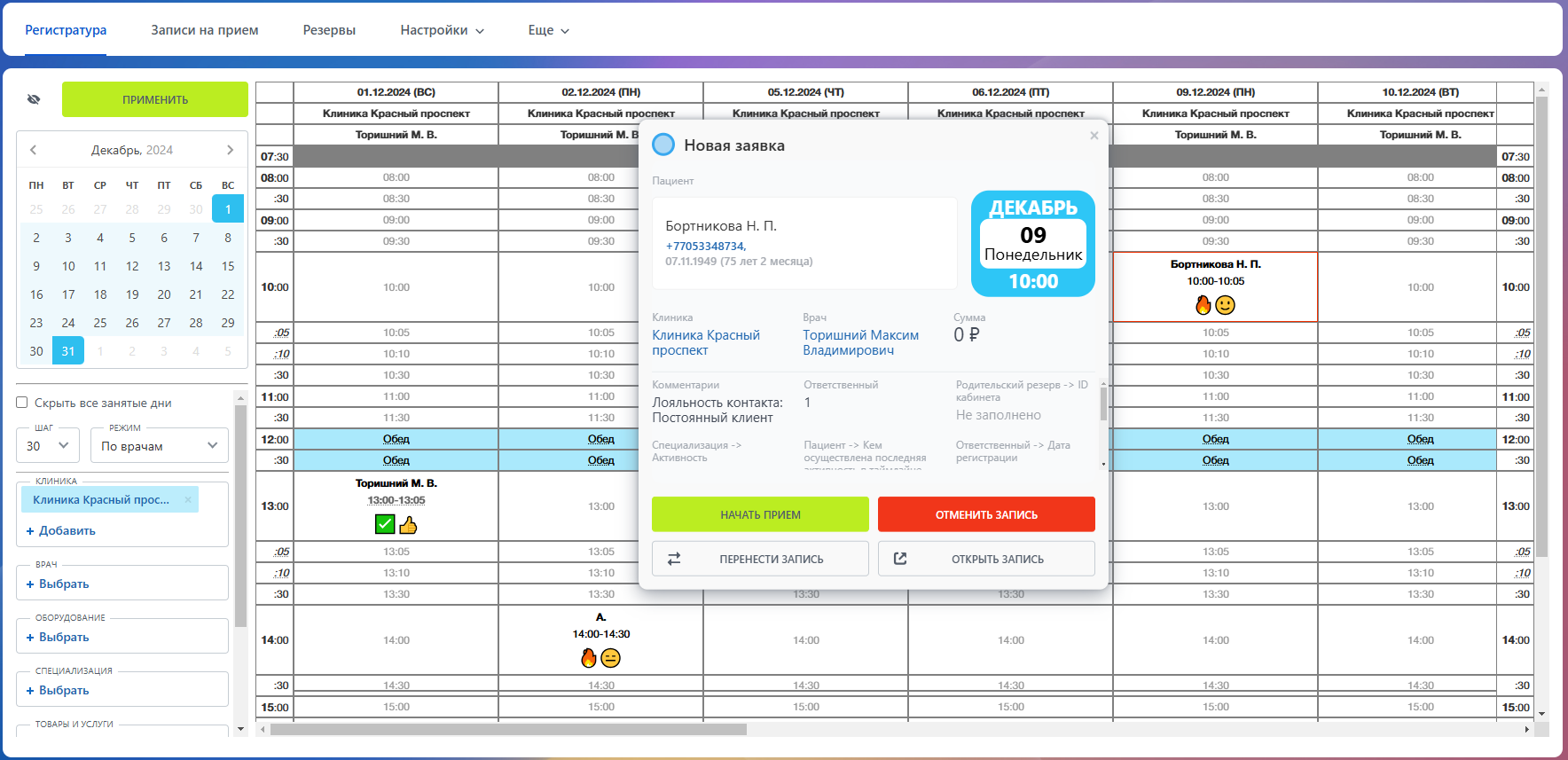Image resolution: width=1568 pixels, height=760 pixels.
Task: Open the Записи на прием tab
Action: coord(205,30)
